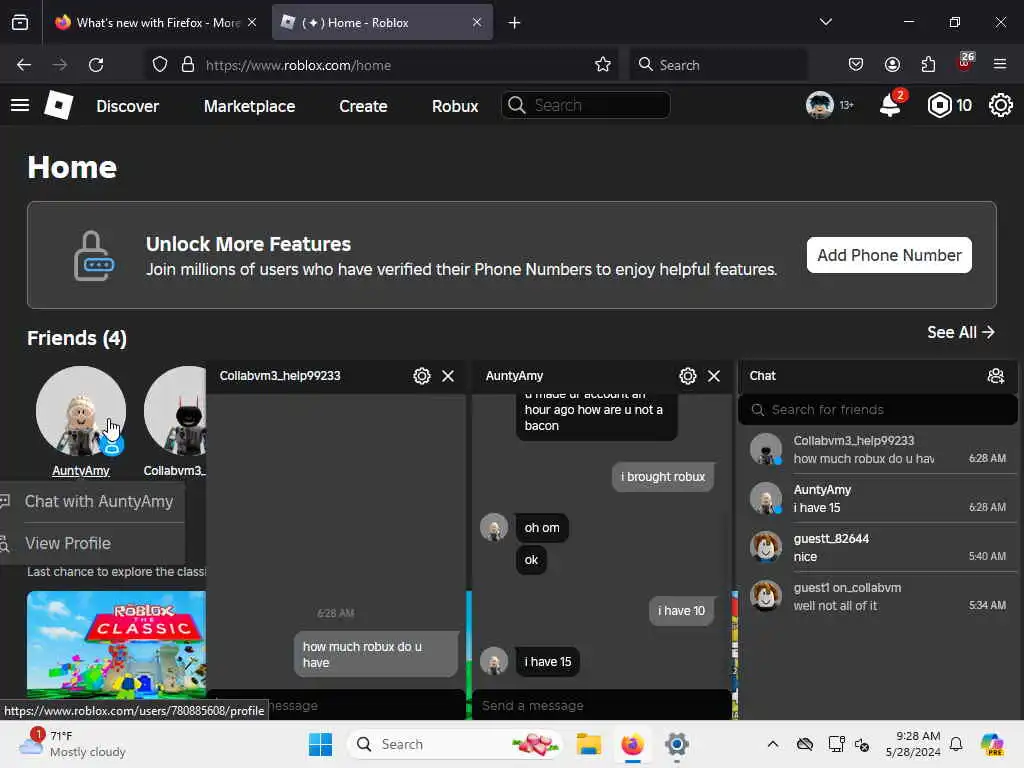Click Collabvm3_ friend avatar

click(x=175, y=411)
